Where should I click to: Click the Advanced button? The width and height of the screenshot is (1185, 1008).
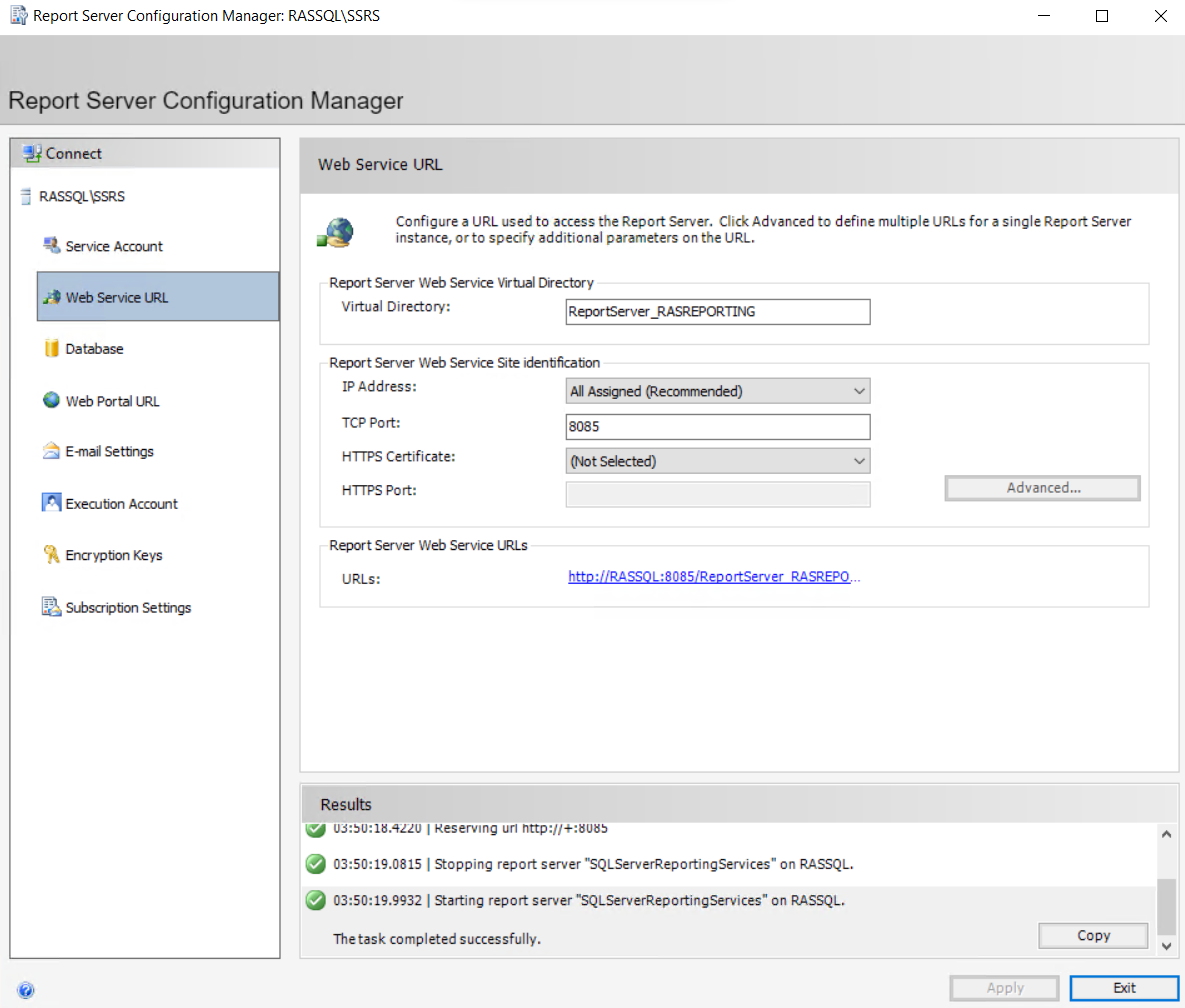[1042, 488]
